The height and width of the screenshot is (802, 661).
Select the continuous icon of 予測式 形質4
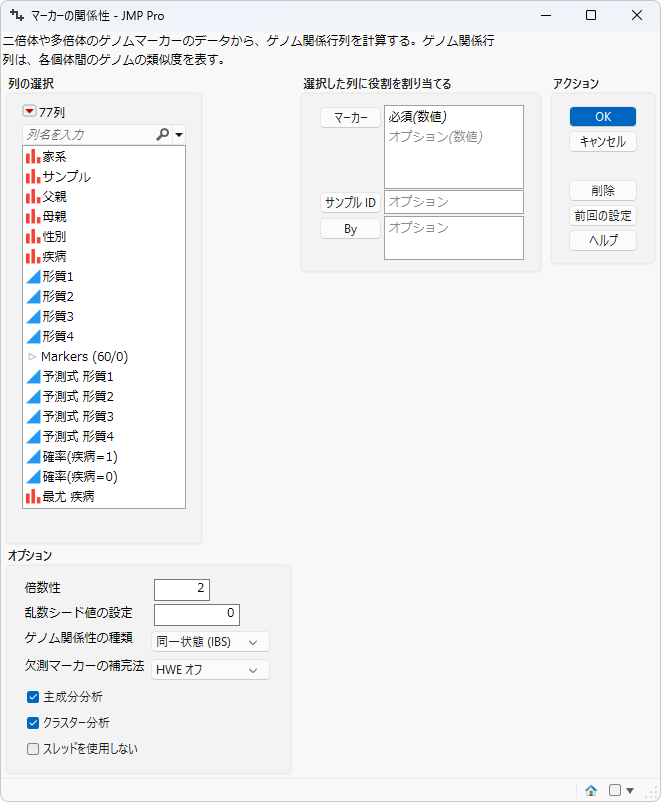point(33,437)
